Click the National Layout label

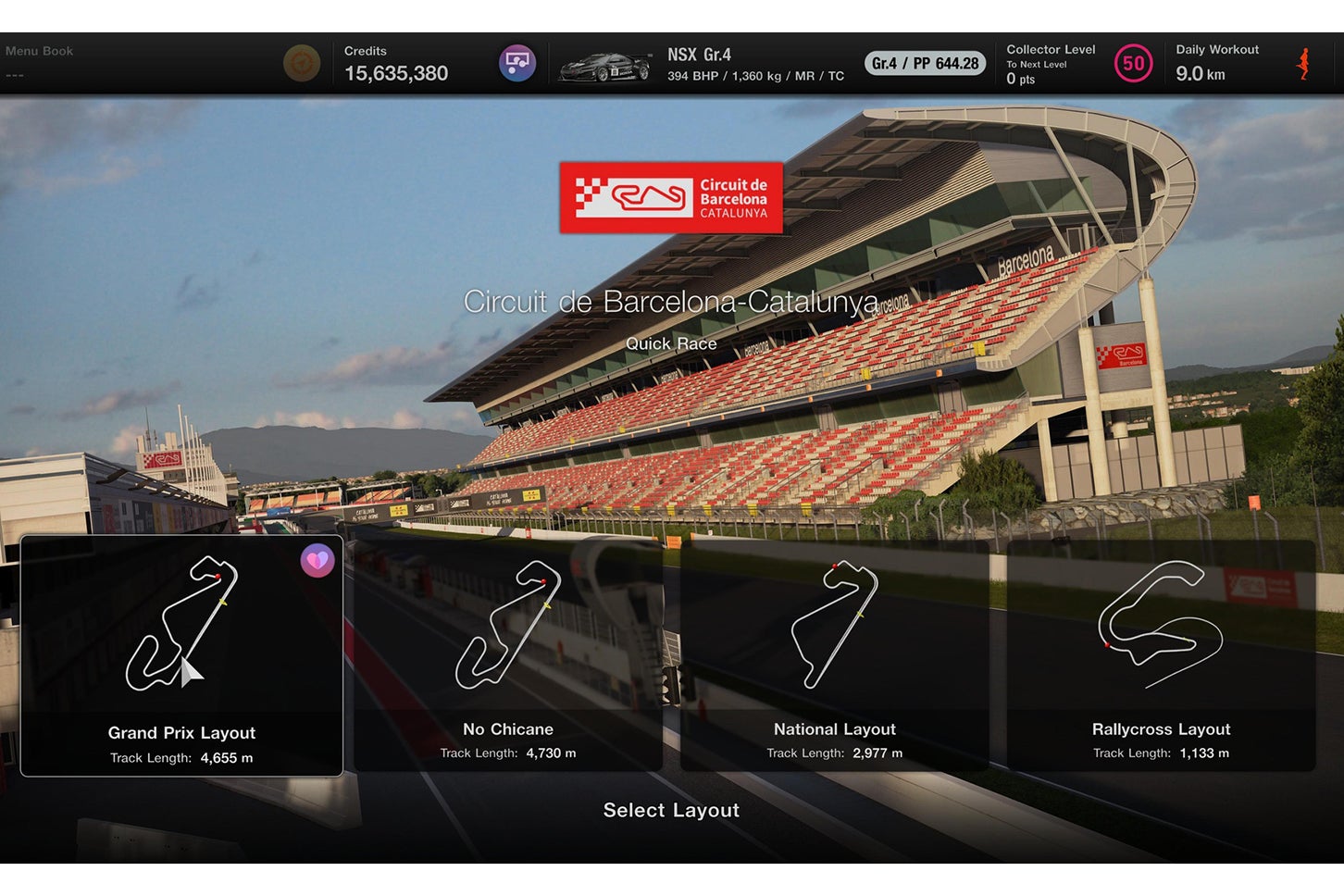pyautogui.click(x=835, y=729)
